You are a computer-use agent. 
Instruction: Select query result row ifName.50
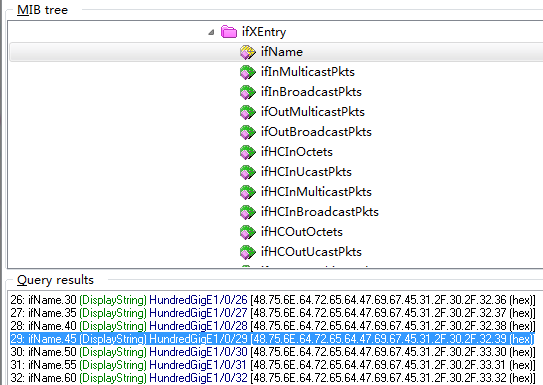pos(273,352)
